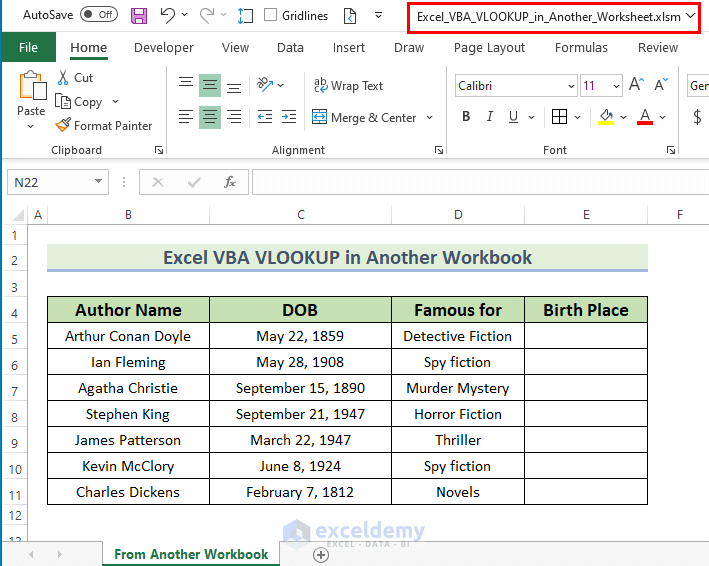Apply Top Align to cells
Image resolution: width=709 pixels, height=566 pixels.
(x=185, y=85)
